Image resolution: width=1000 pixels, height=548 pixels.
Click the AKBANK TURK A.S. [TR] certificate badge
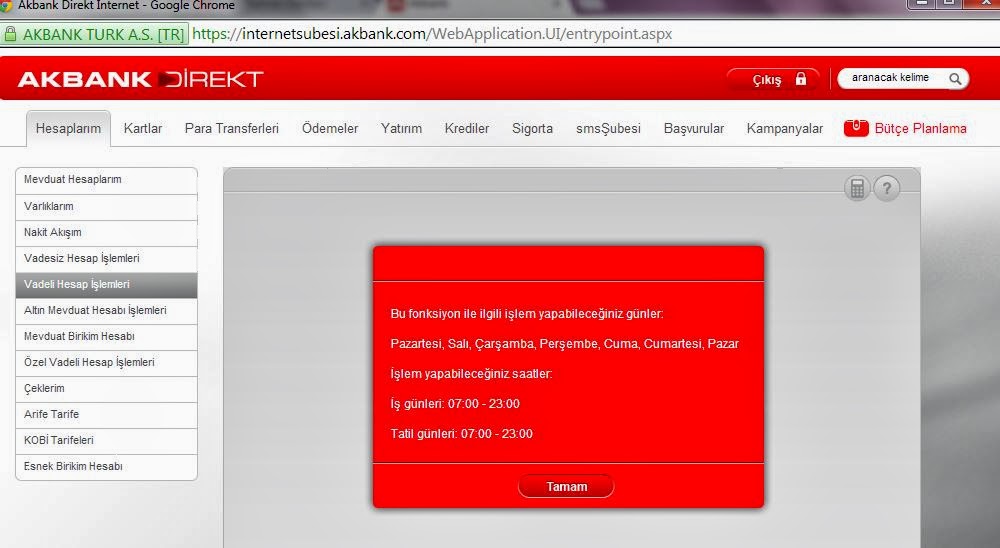94,34
